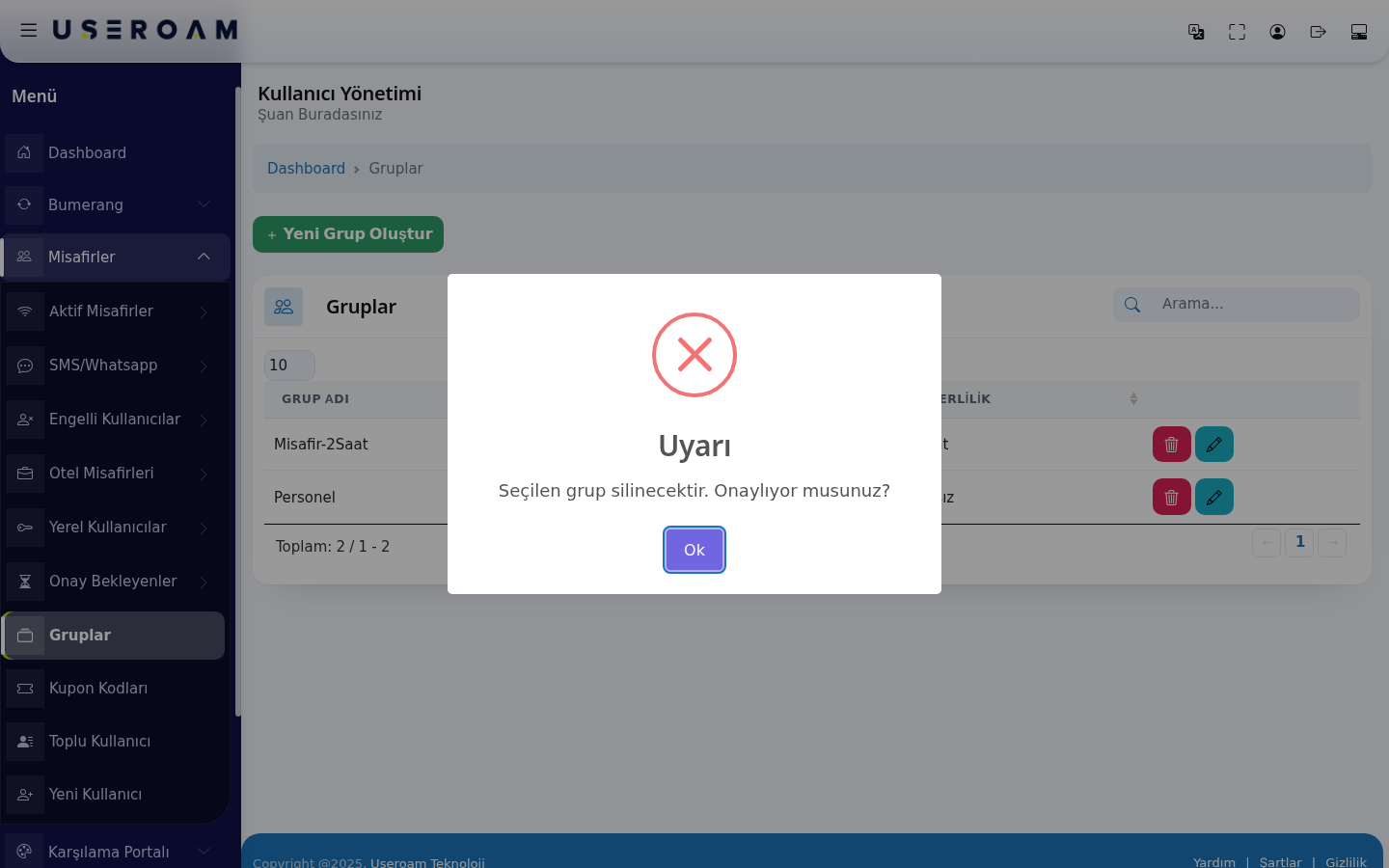Screen dimensions: 1389x868
Task: Open the rows-per-page selector showing 10
Action: 289,365
